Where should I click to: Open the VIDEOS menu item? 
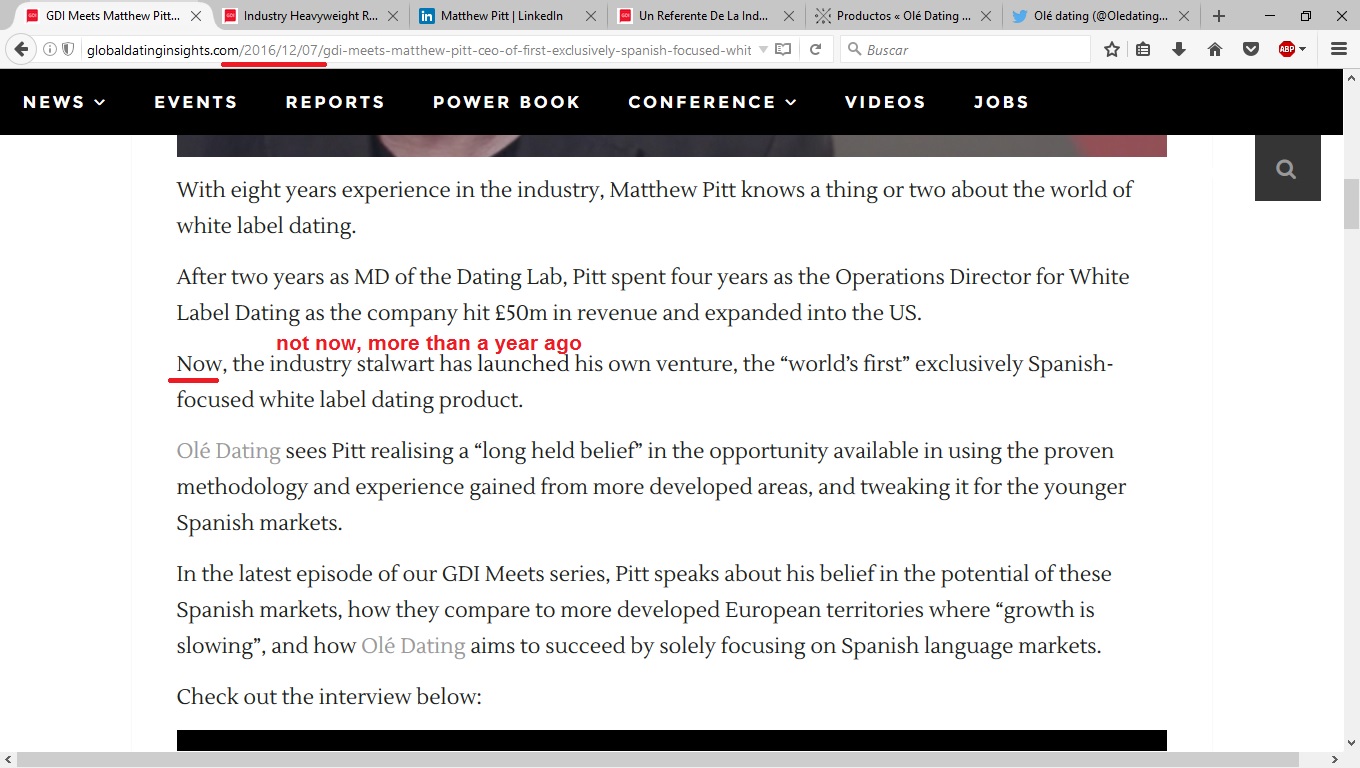coord(885,102)
